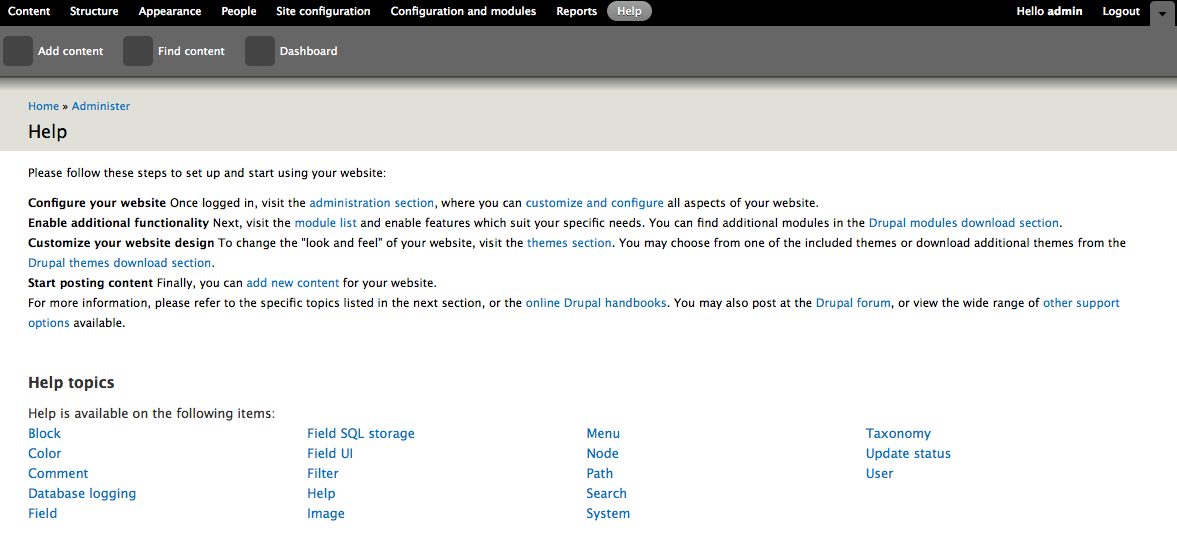Screen dimensions: 1177x555
Task: Click the Dashboard shortcut icon
Action: click(260, 51)
